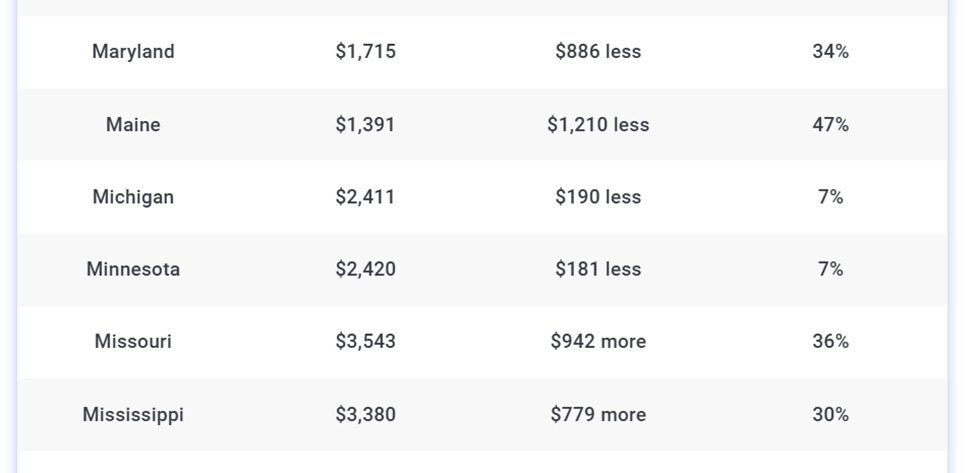The width and height of the screenshot is (975, 473).
Task: Select the 36% percentage for Missouri
Action: [x=830, y=342]
